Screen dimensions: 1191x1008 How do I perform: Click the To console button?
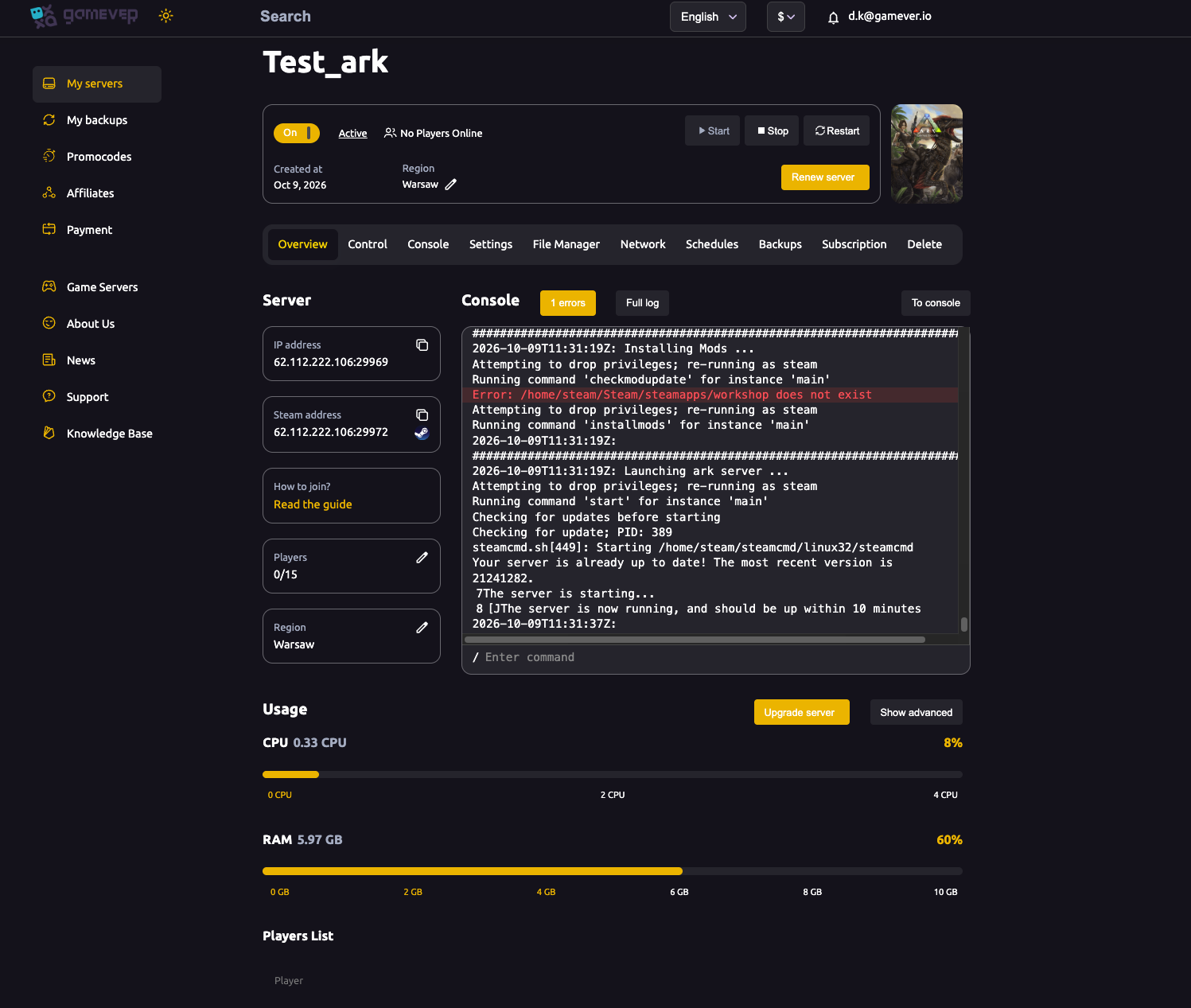coord(936,303)
